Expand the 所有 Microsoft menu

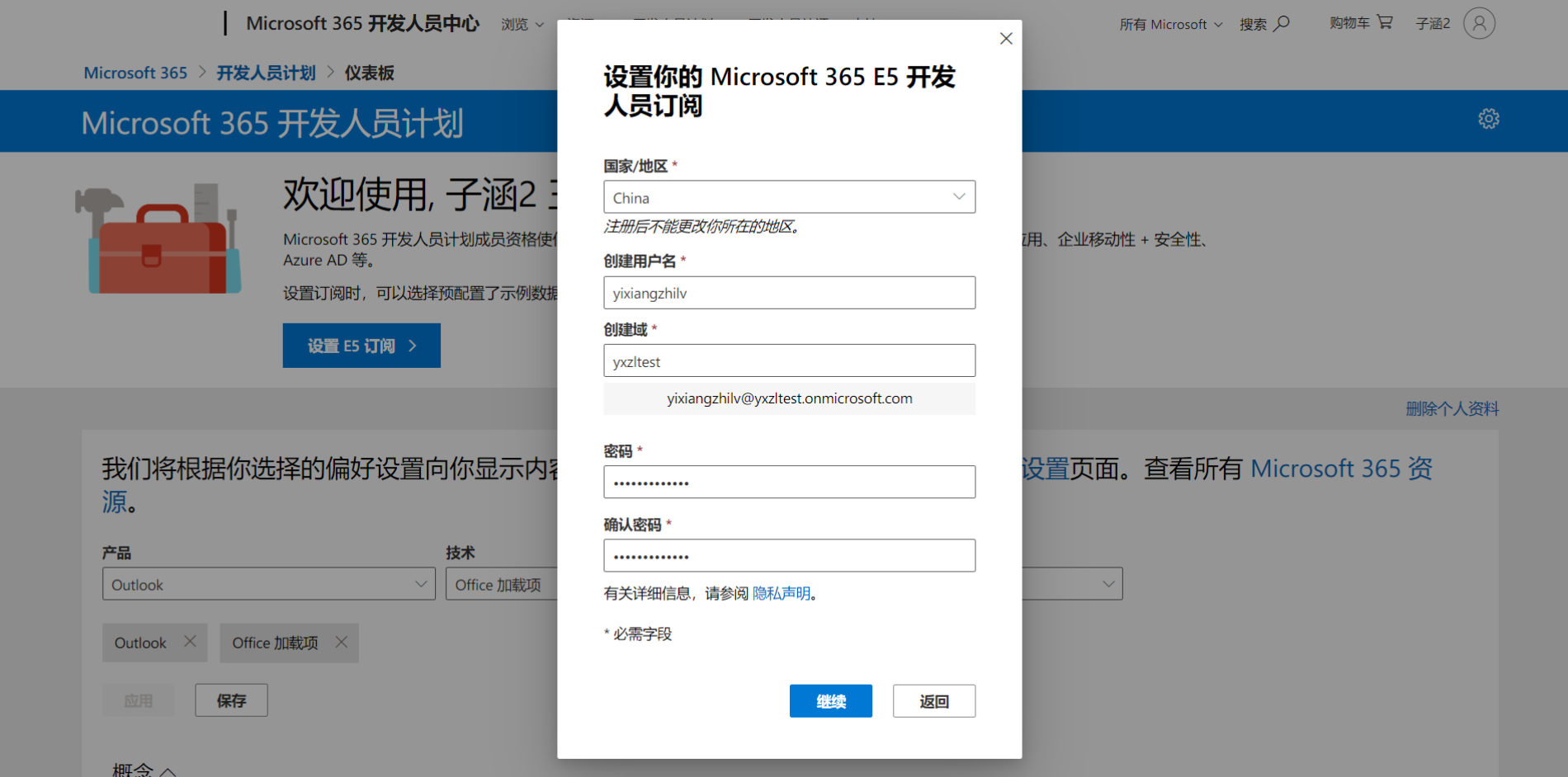coord(1170,25)
